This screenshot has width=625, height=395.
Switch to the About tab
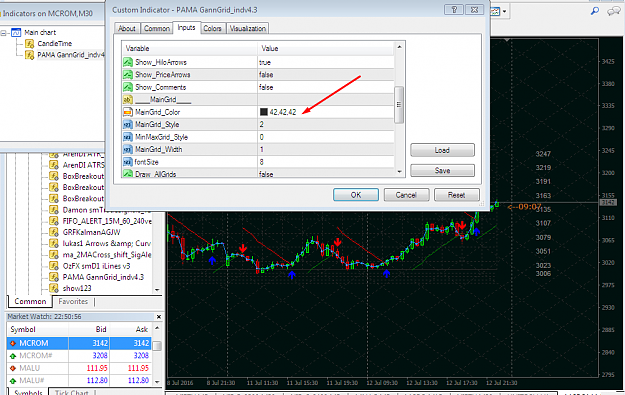(x=127, y=28)
